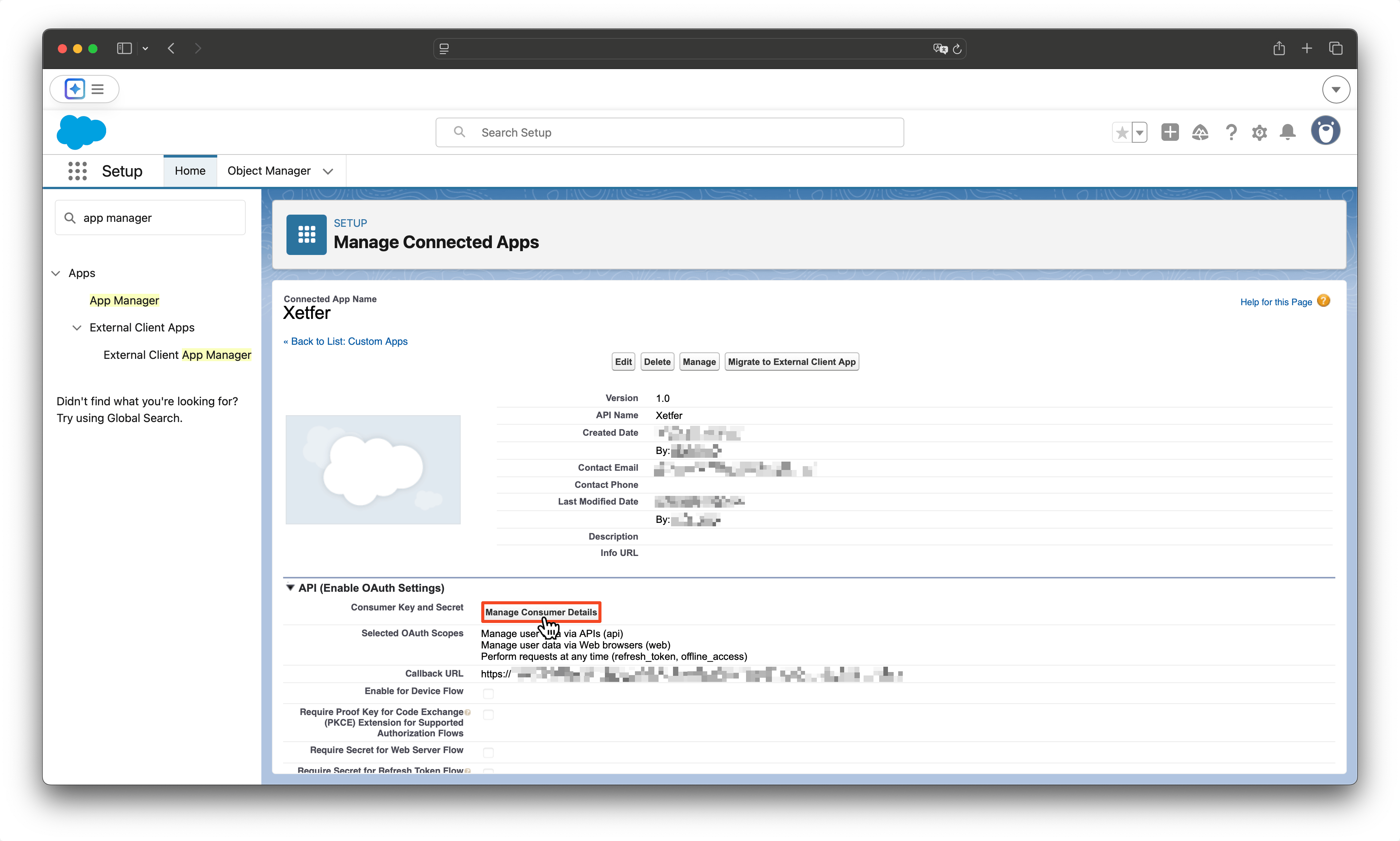Click the Manage Consumer Details button
Viewport: 1400px width, 841px height.
point(541,612)
